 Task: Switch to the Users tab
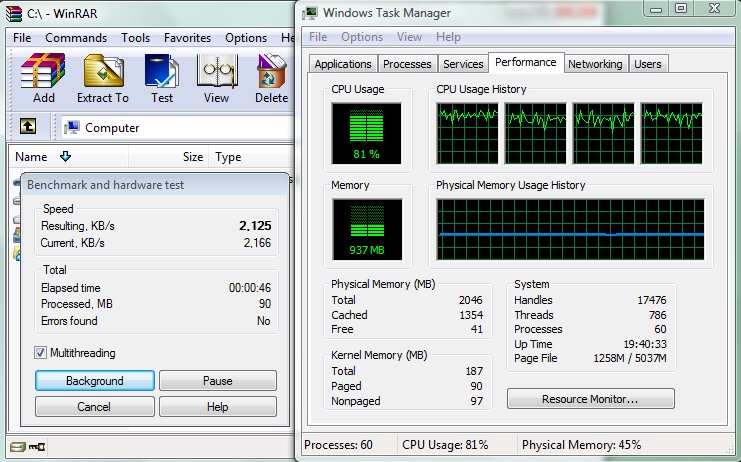pyautogui.click(x=647, y=64)
